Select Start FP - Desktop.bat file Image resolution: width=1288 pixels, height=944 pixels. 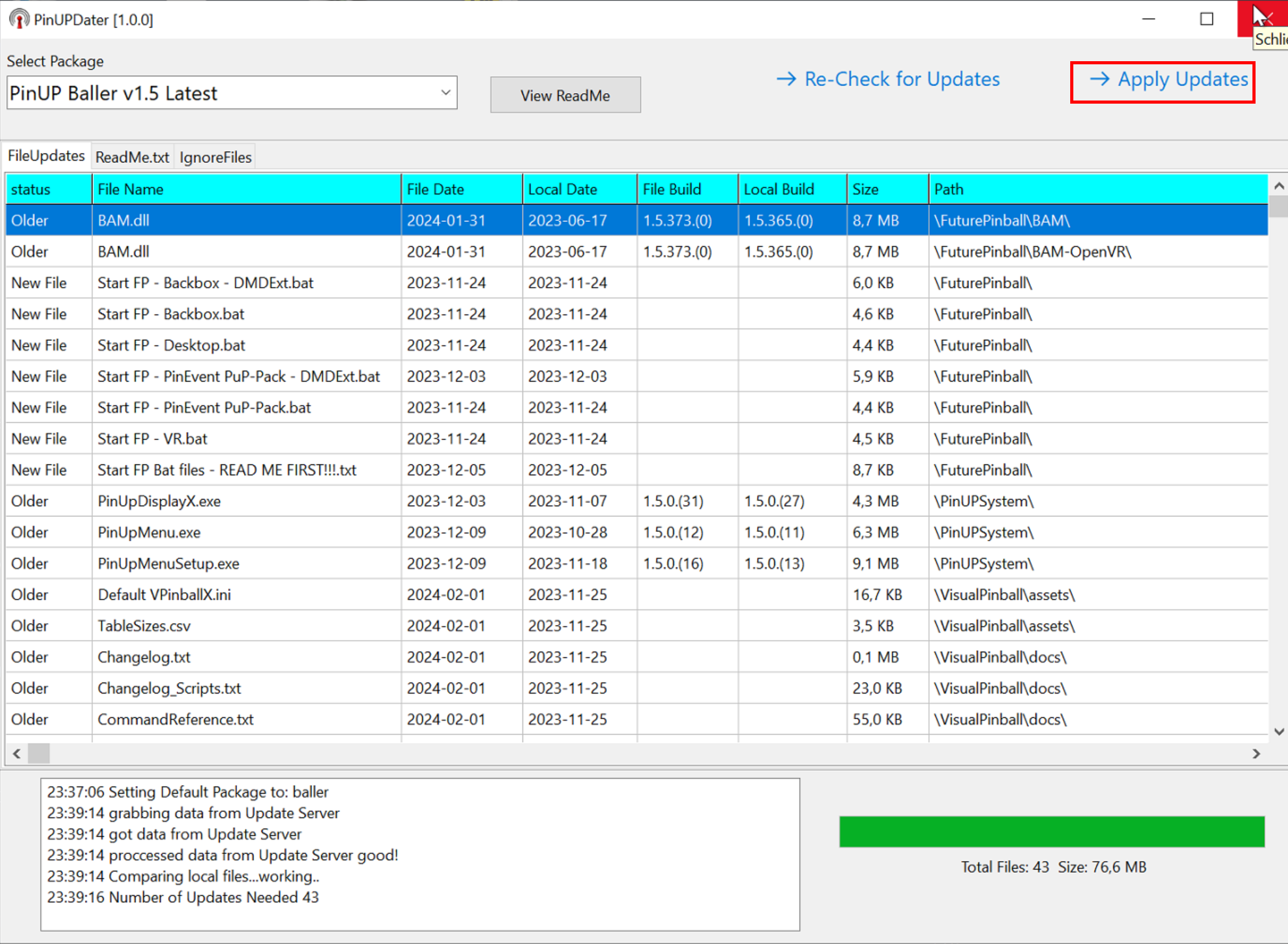tap(637, 345)
